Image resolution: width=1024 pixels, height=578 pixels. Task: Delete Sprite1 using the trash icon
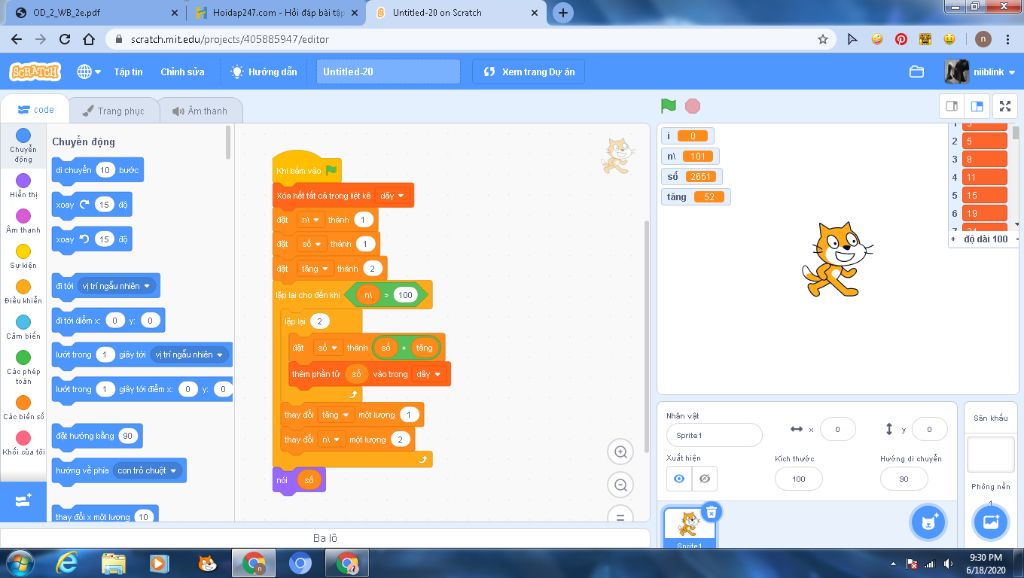tap(711, 511)
